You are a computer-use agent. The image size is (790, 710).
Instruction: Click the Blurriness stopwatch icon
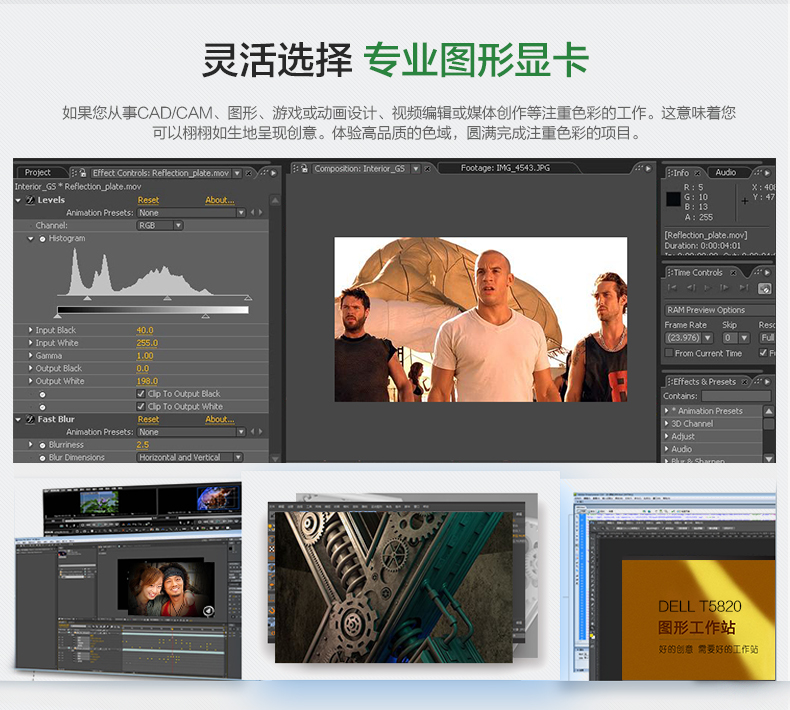click(42, 445)
